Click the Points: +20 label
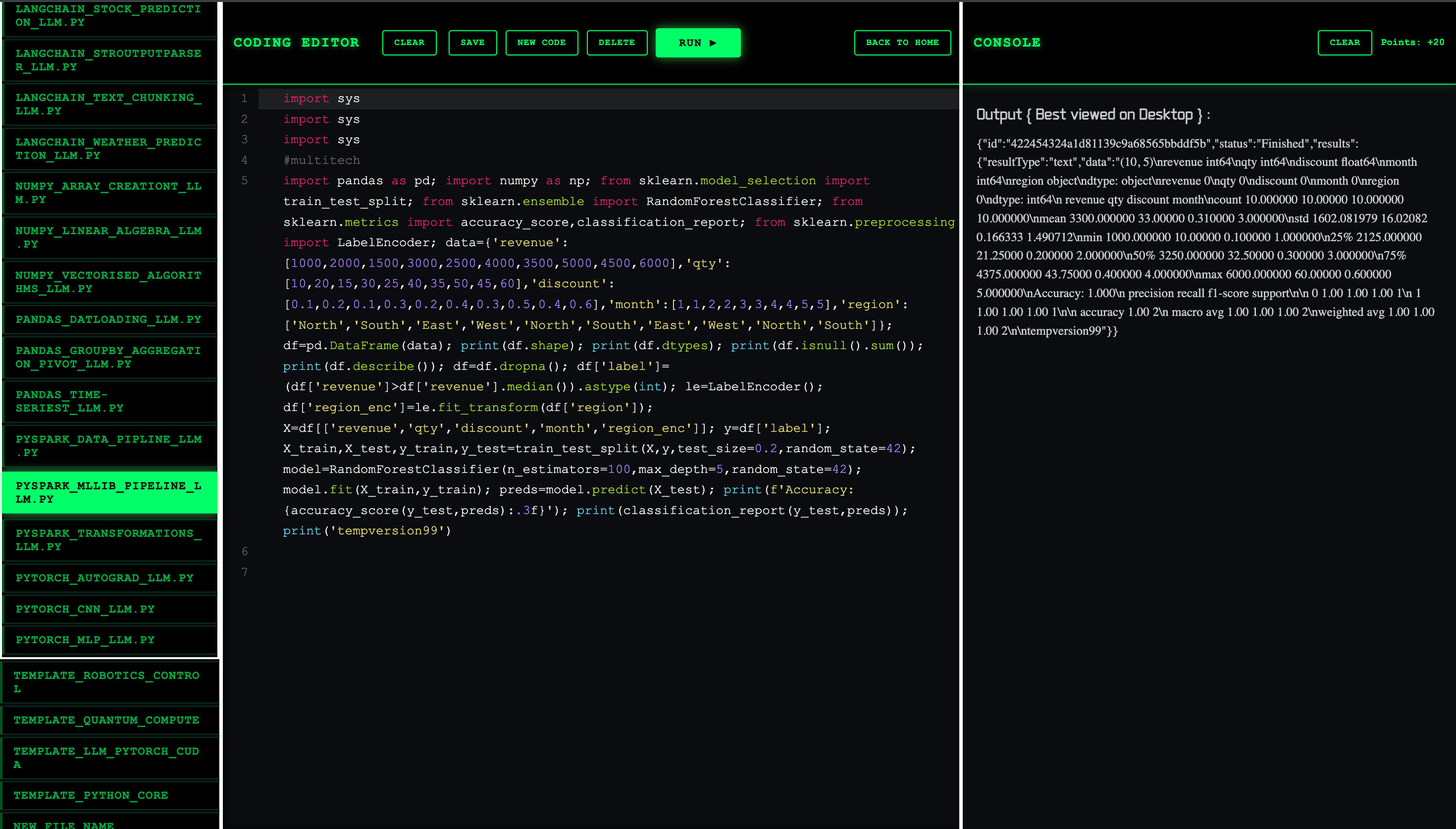This screenshot has height=829, width=1456. click(1412, 43)
